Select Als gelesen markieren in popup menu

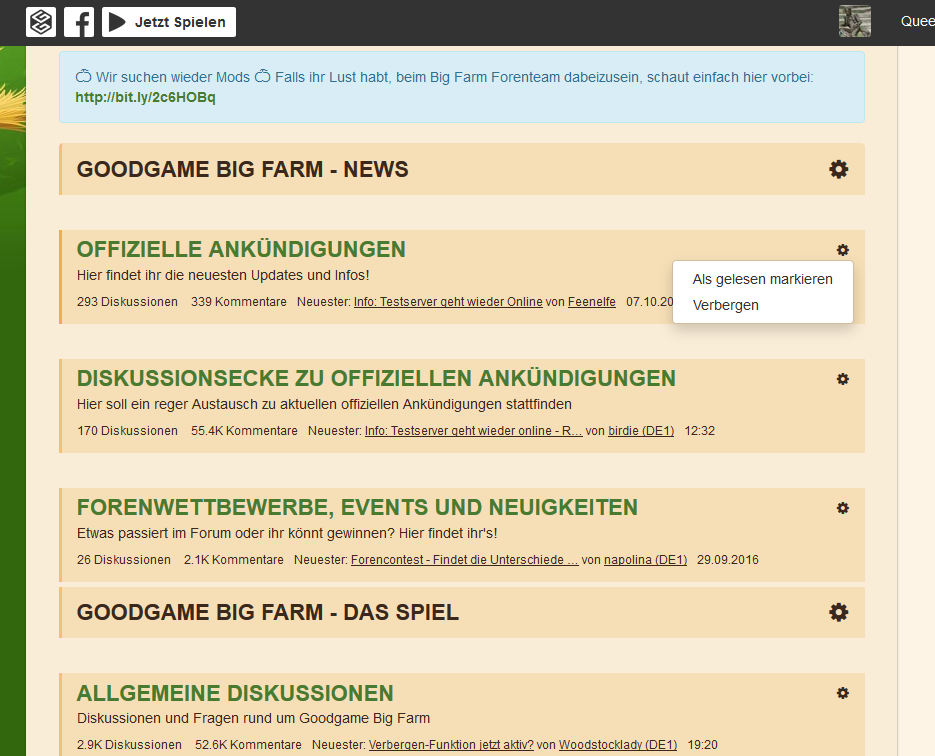pos(762,279)
